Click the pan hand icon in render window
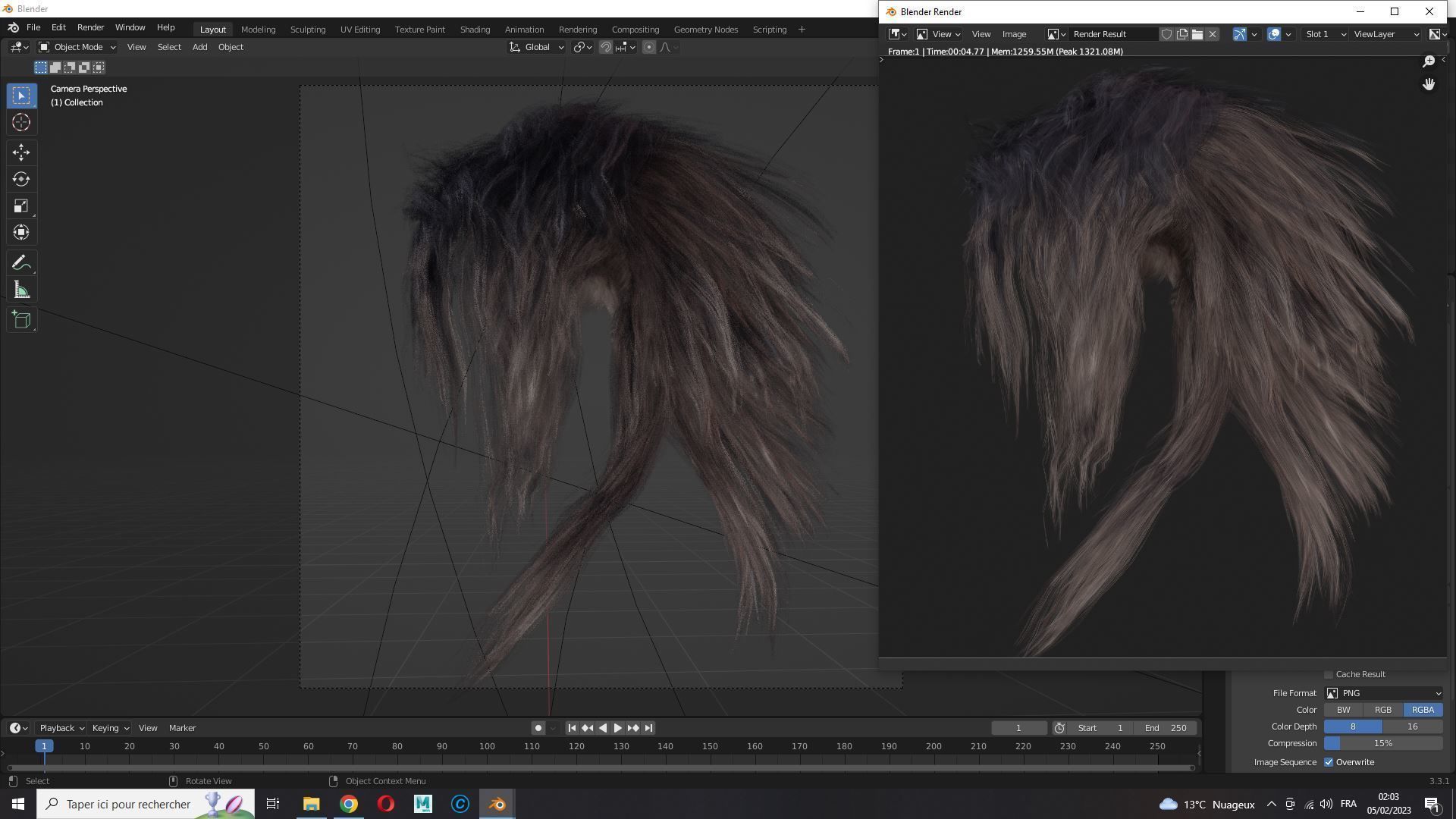Image resolution: width=1456 pixels, height=819 pixels. pyautogui.click(x=1429, y=84)
